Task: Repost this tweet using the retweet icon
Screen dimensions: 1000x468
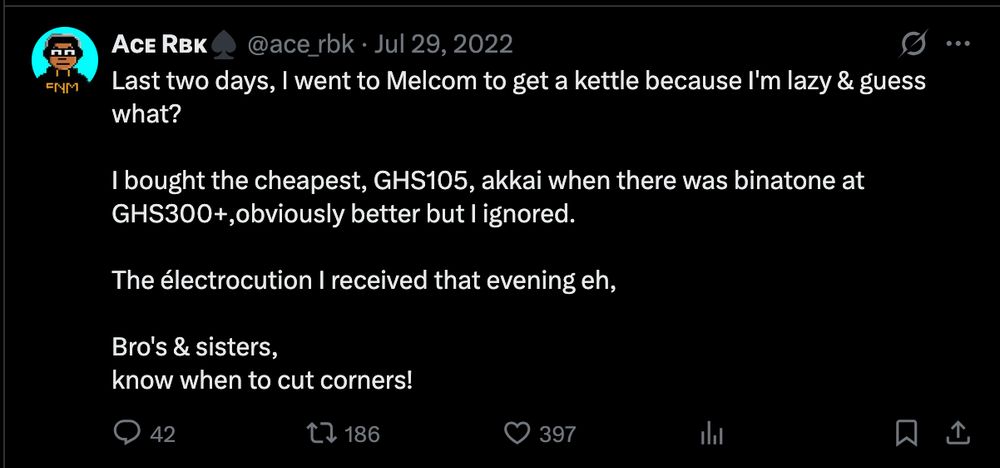Action: [x=323, y=433]
